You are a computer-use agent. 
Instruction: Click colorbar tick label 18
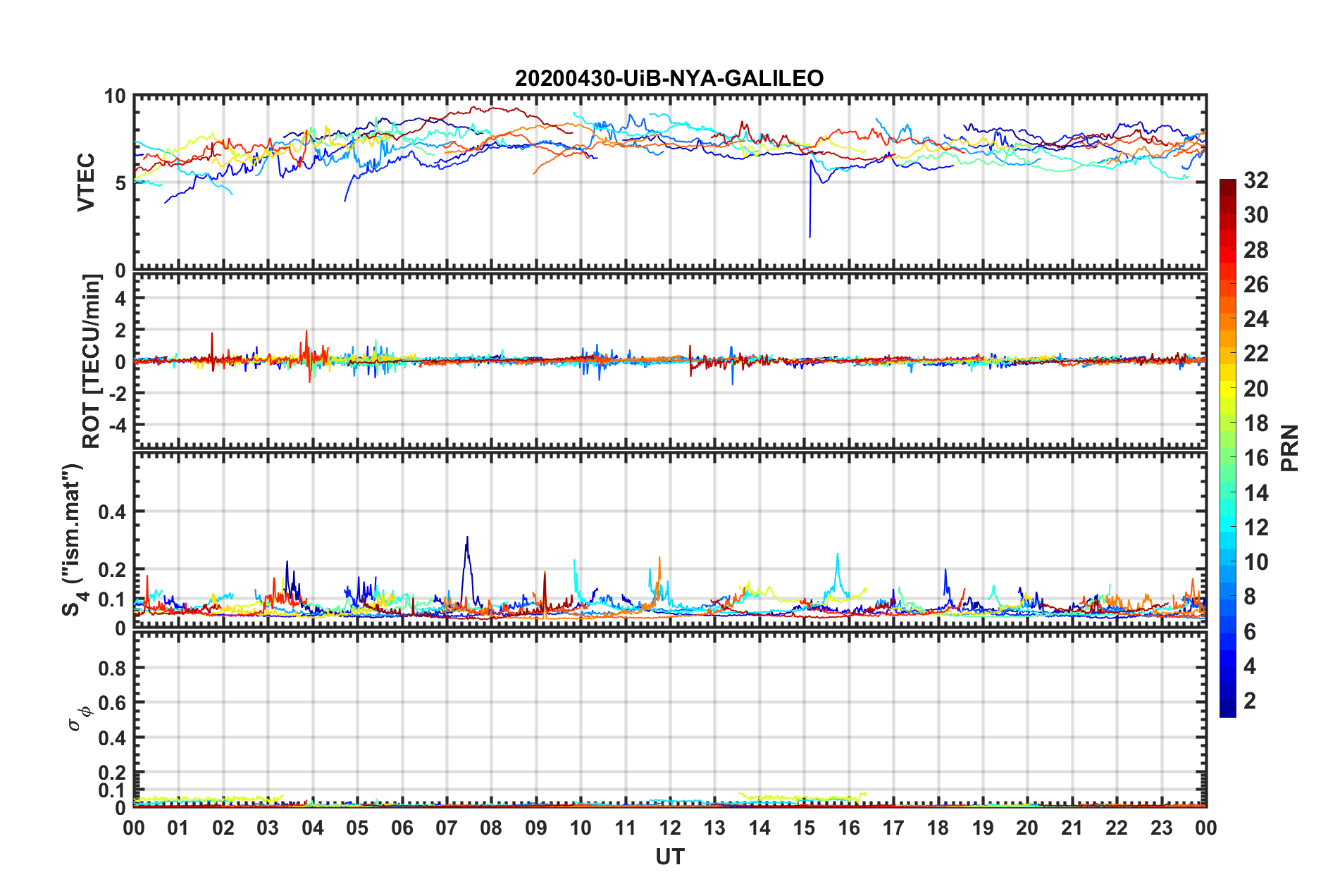(1255, 423)
